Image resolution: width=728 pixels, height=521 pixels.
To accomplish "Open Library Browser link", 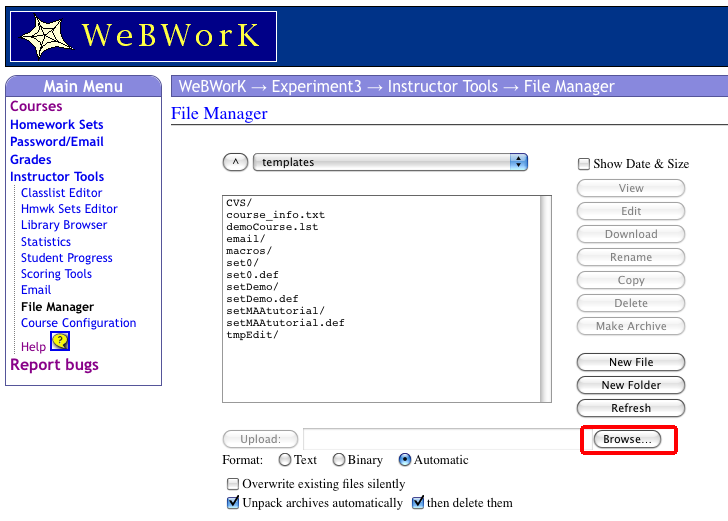I will point(64,225).
